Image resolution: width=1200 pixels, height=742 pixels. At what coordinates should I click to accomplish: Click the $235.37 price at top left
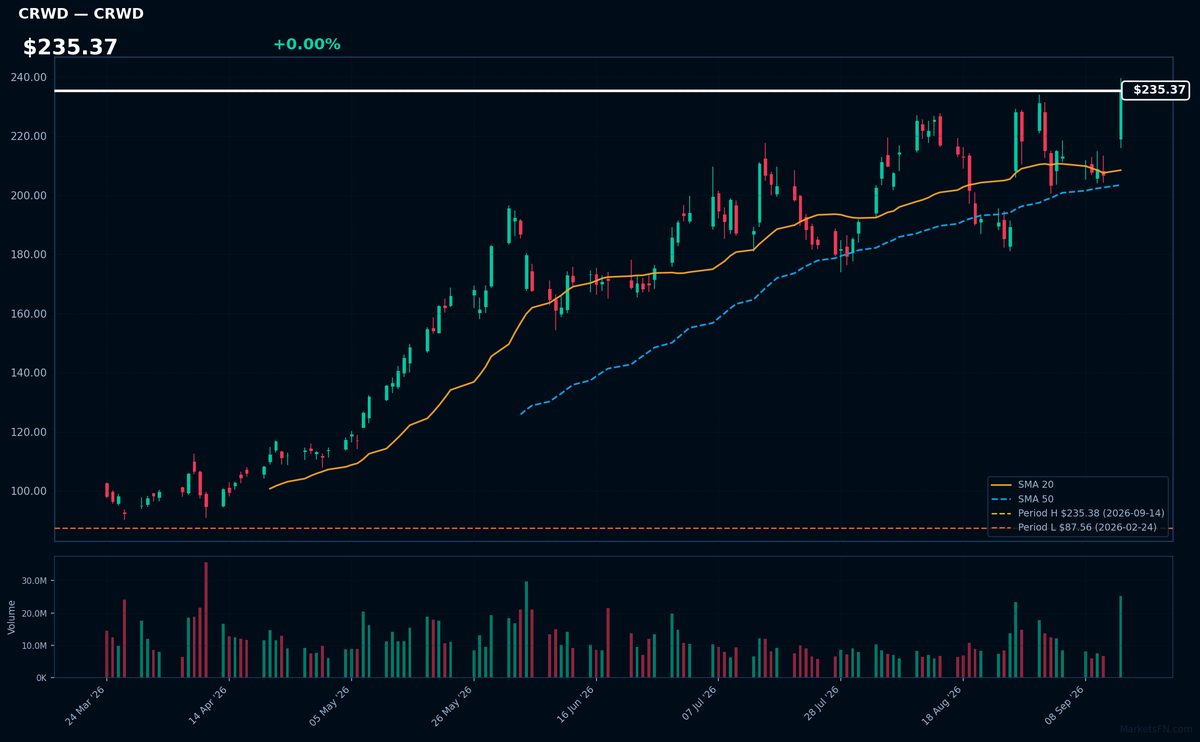pyautogui.click(x=70, y=47)
